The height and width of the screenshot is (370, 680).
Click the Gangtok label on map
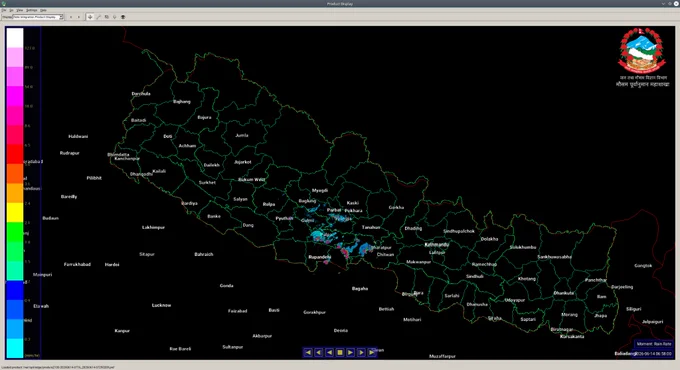click(x=643, y=265)
